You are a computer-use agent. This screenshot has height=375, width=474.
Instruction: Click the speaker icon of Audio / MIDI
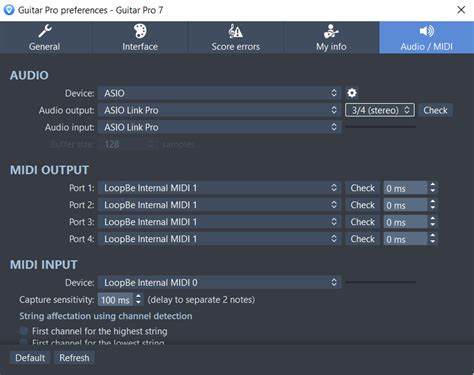(427, 31)
